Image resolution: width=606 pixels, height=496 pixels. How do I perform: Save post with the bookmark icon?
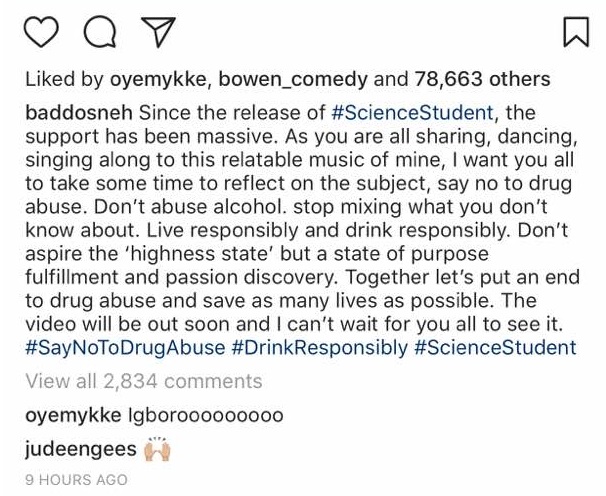[x=576, y=34]
